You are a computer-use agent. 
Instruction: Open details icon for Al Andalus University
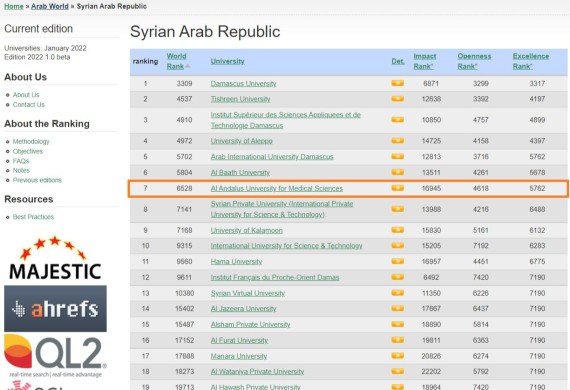[x=397, y=188]
